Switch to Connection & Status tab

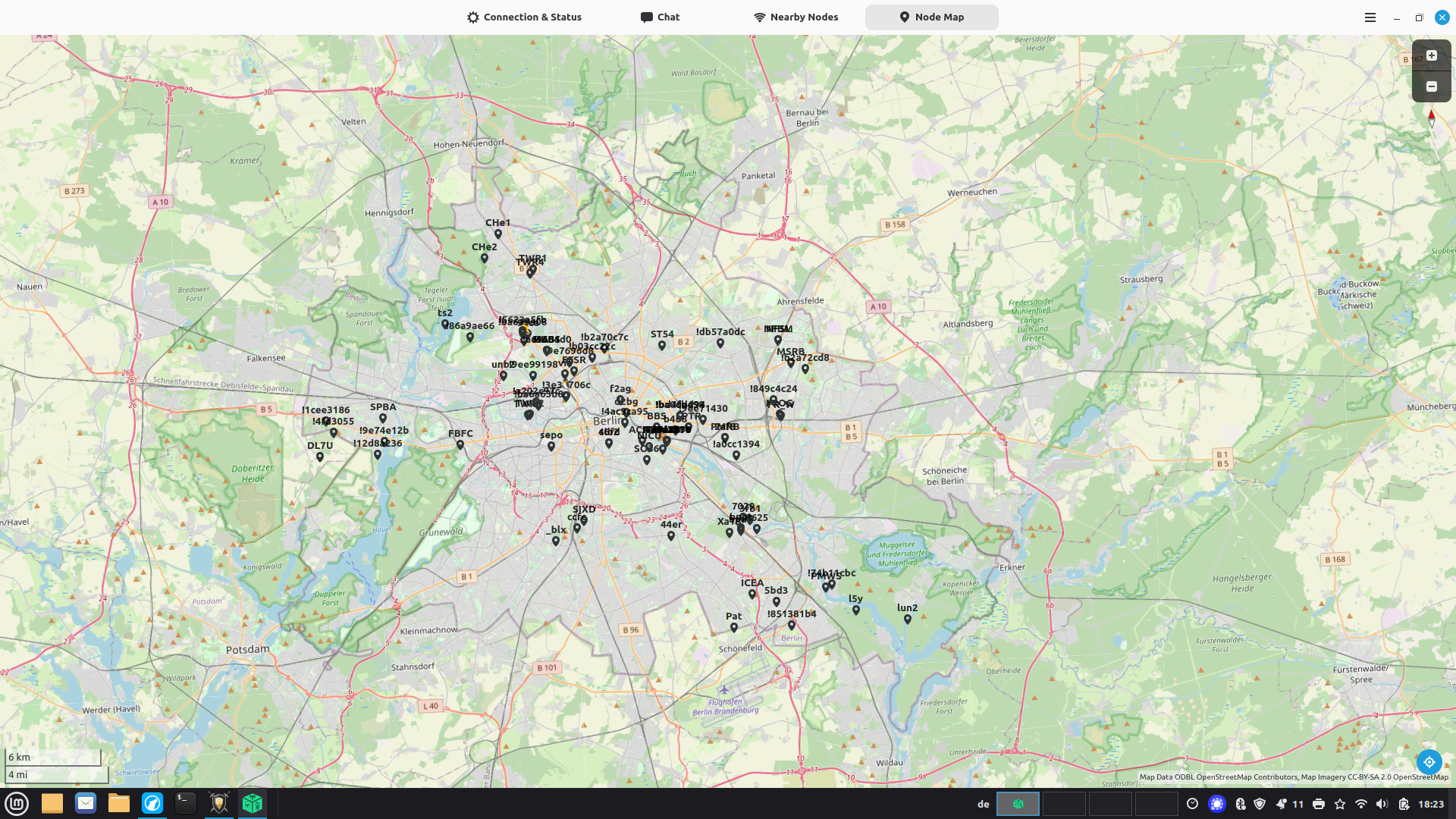pyautogui.click(x=524, y=17)
